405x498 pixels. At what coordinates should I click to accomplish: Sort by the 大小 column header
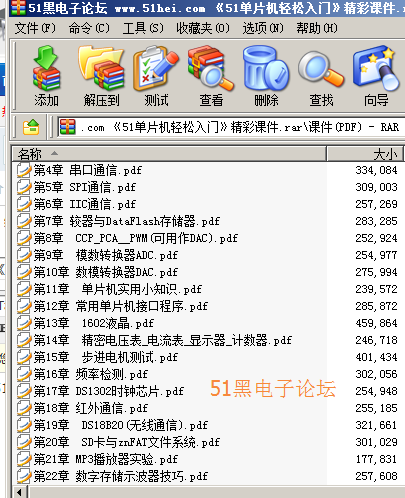coord(365,154)
